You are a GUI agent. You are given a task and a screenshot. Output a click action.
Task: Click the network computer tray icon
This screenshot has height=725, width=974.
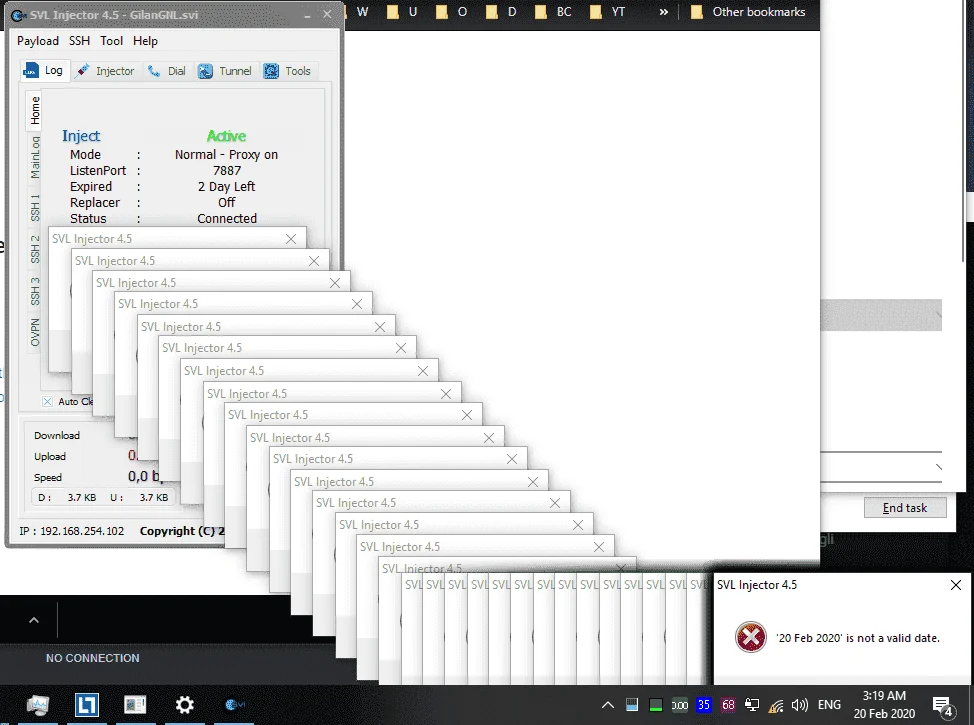pos(752,704)
